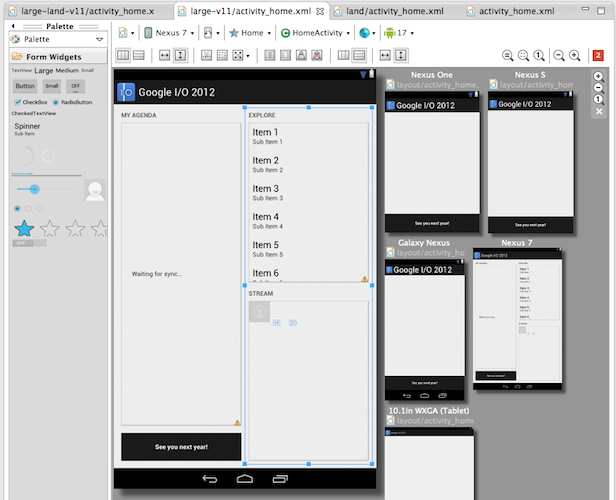Image resolution: width=616 pixels, height=500 pixels.
Task: Click the See you next year! button
Action: 181,446
